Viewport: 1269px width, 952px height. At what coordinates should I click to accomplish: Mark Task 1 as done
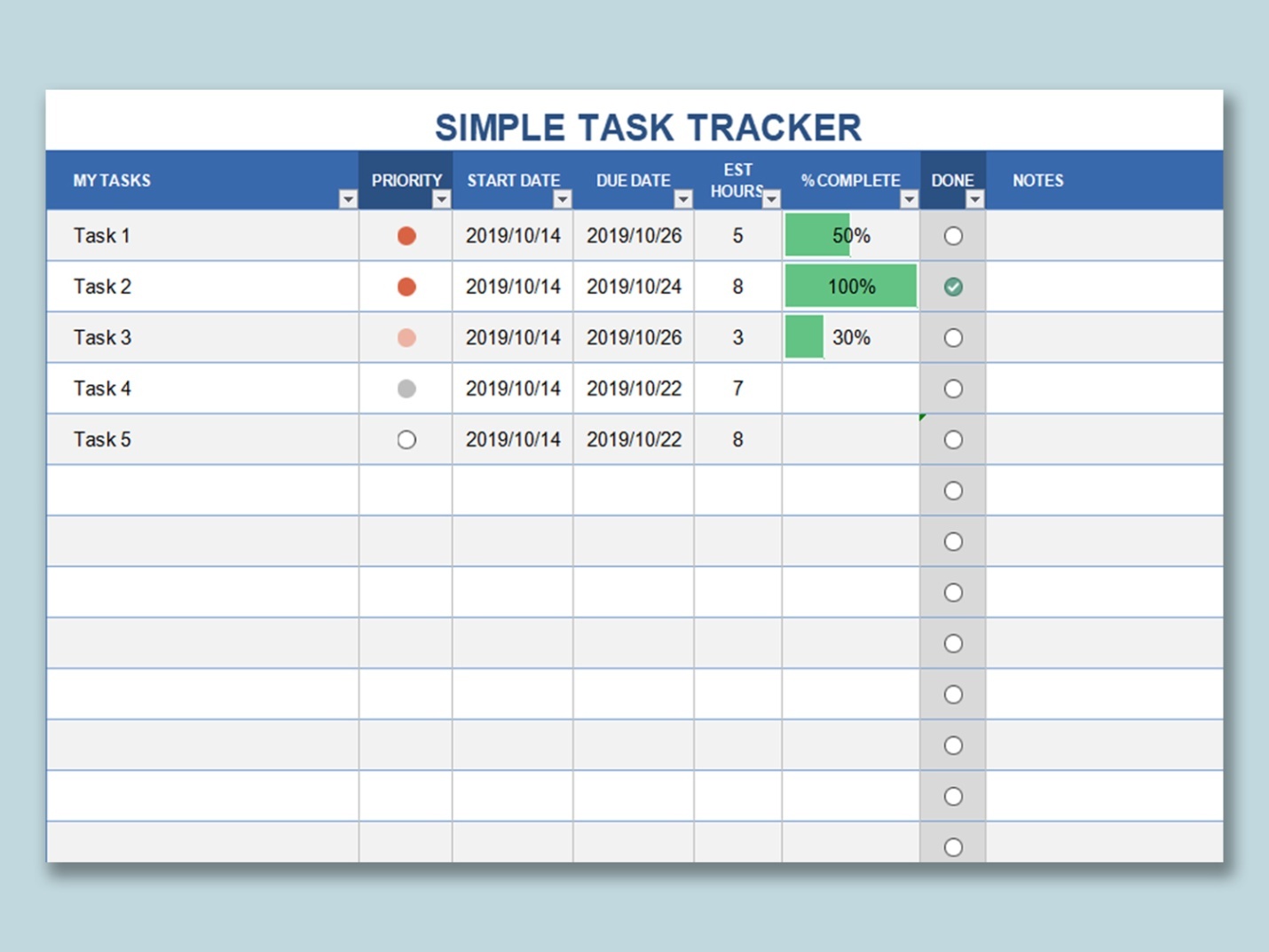(953, 235)
